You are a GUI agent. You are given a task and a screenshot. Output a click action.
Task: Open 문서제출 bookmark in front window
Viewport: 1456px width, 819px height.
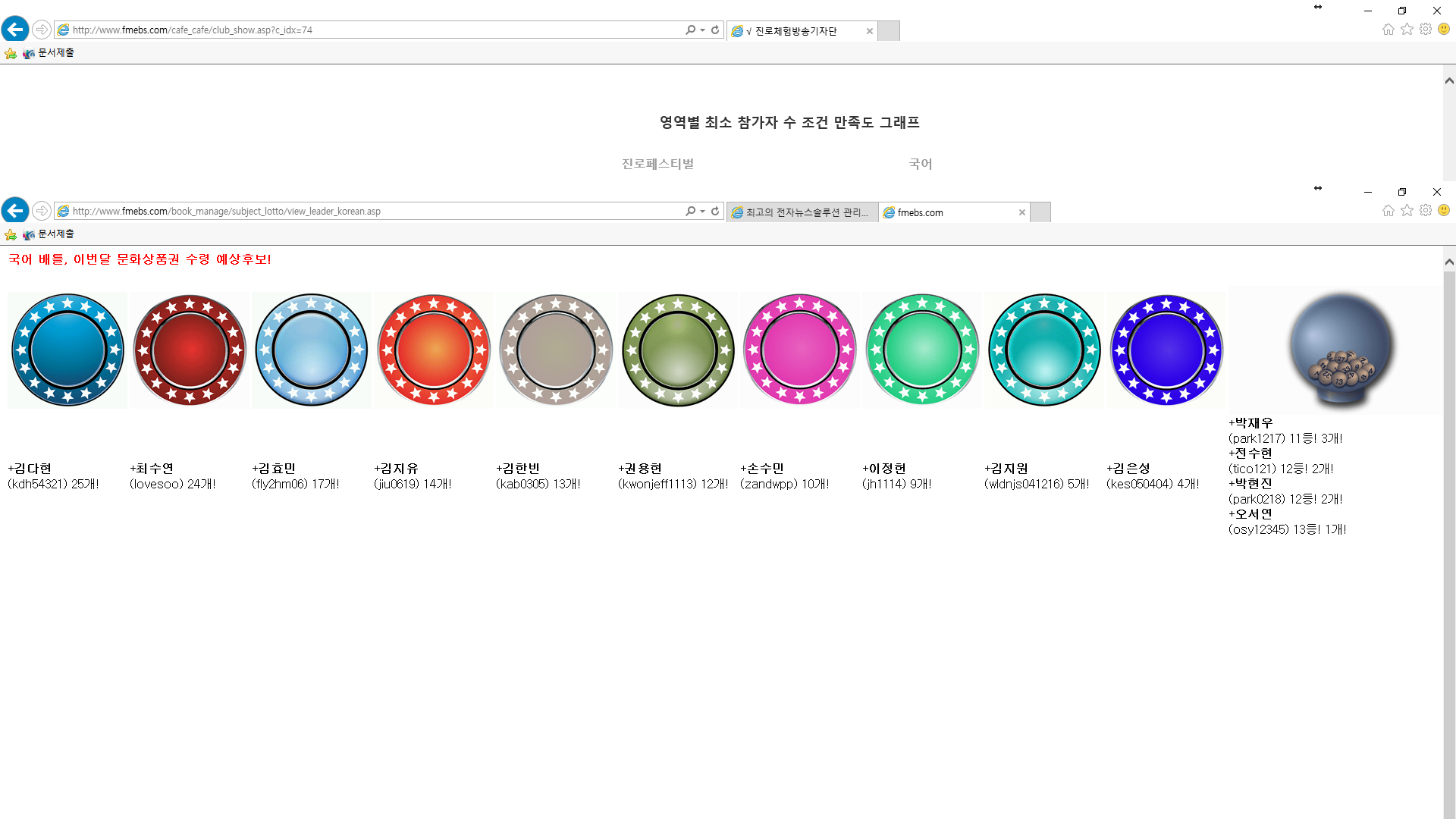[x=49, y=234]
